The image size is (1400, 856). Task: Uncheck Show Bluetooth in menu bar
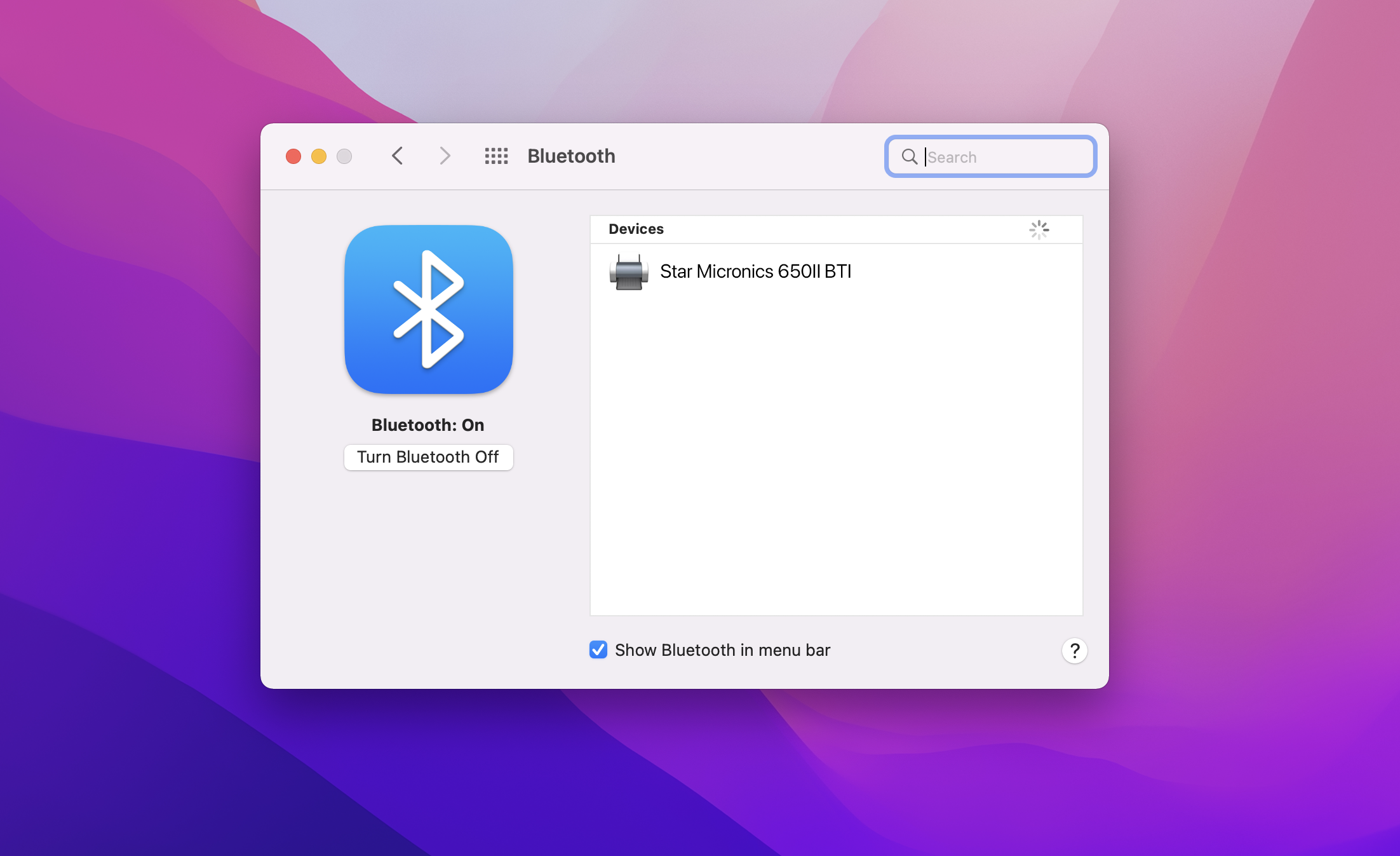click(x=598, y=649)
